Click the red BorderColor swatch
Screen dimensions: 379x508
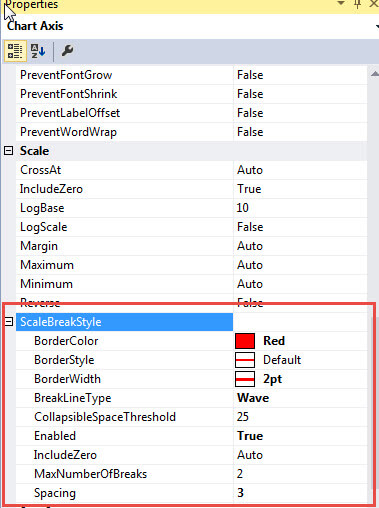pos(245,341)
